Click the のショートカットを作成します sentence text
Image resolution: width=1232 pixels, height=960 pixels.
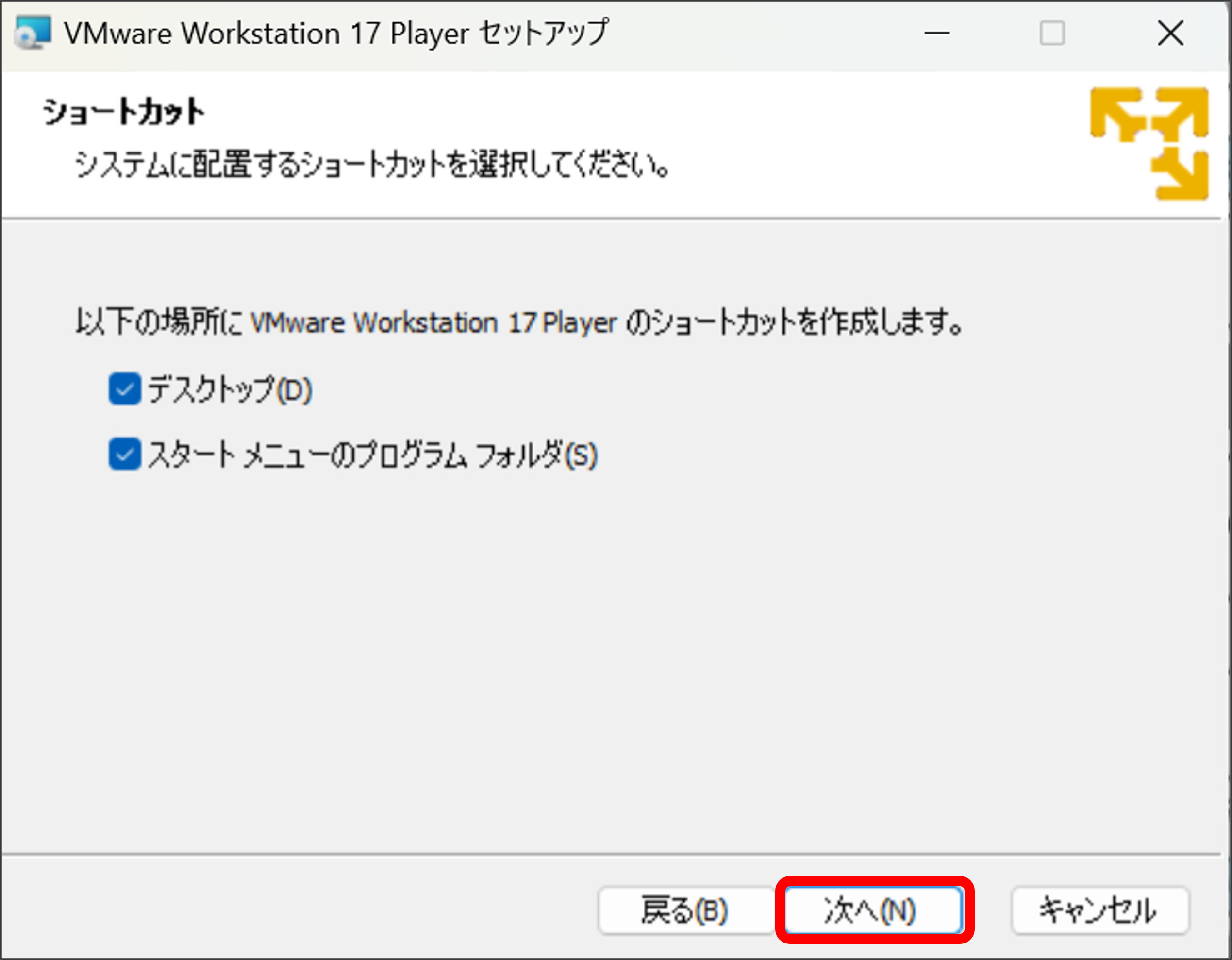794,323
